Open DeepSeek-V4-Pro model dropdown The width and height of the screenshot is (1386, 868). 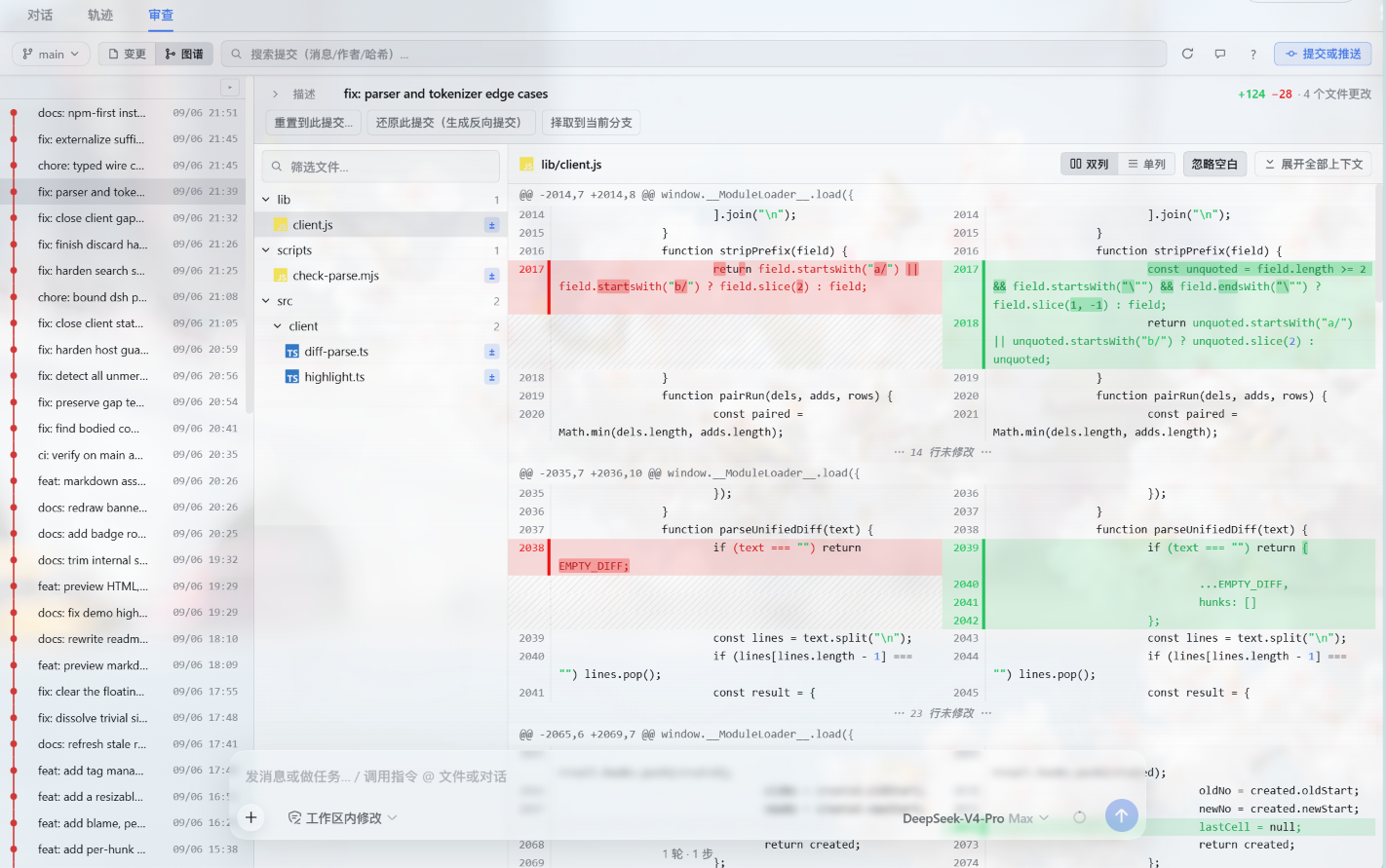976,818
